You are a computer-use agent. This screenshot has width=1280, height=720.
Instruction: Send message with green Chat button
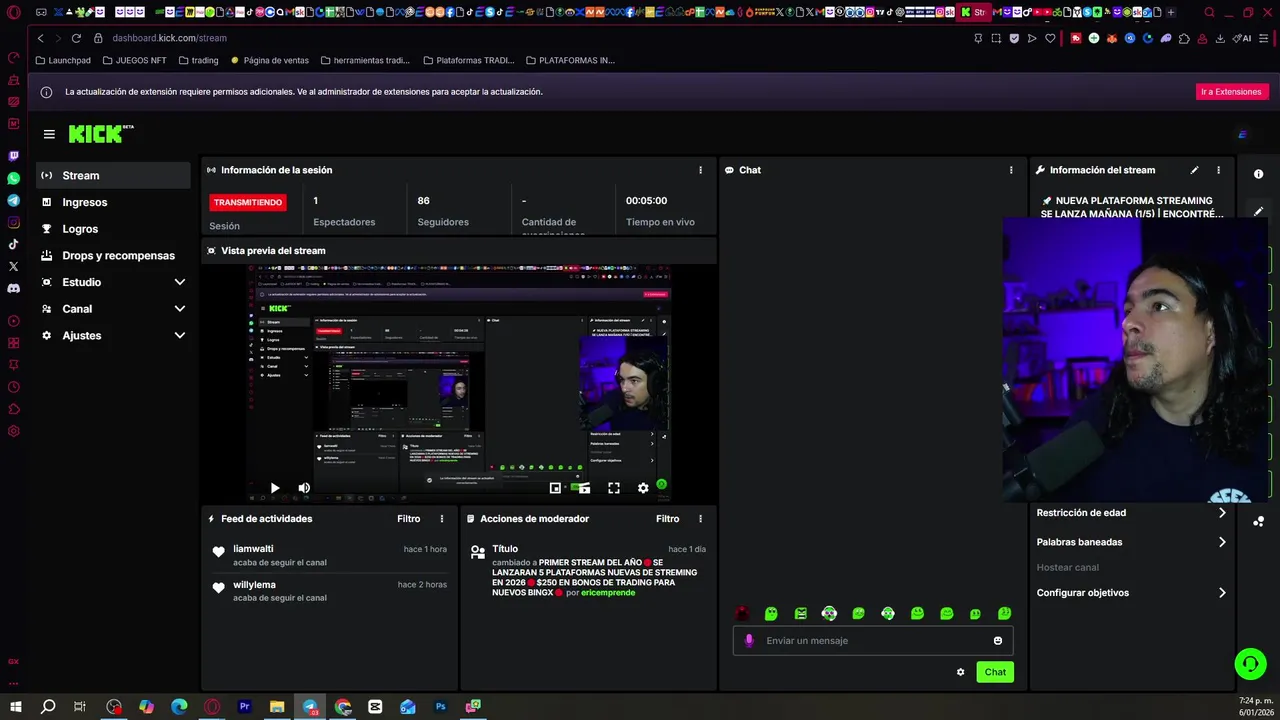coord(995,672)
